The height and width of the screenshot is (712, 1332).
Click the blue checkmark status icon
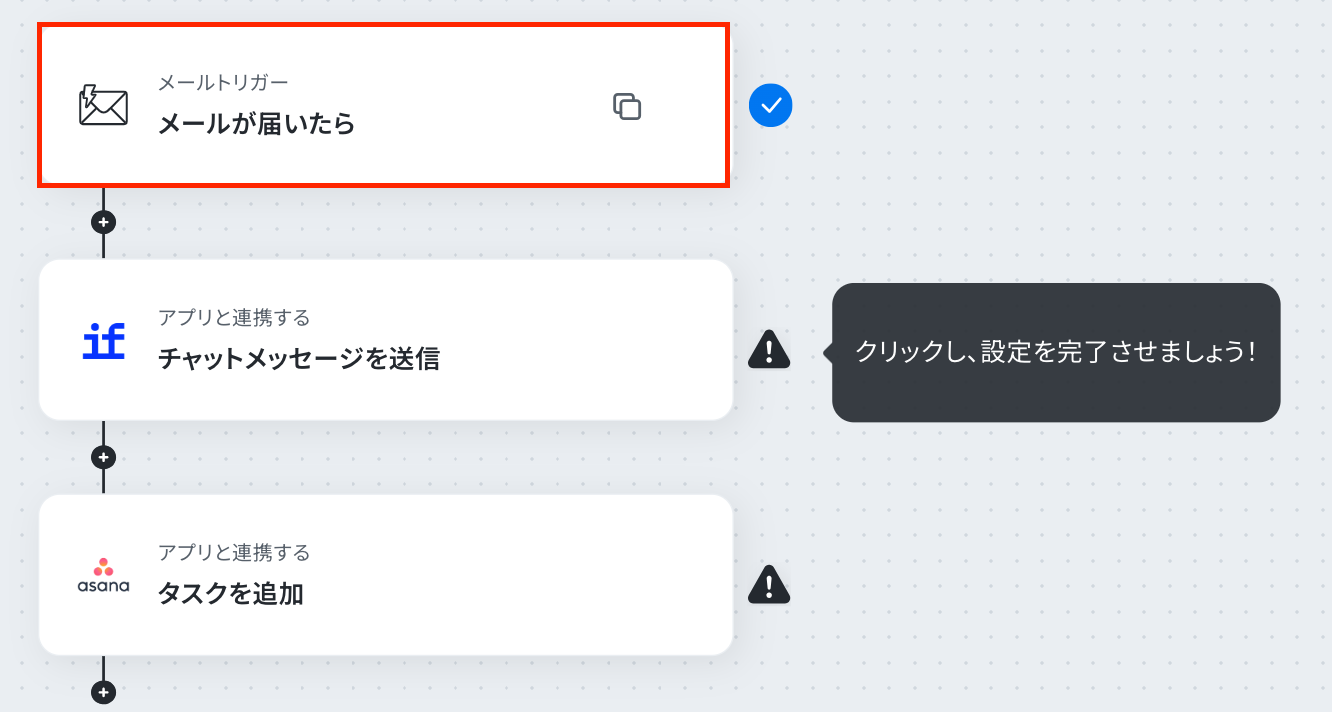[770, 105]
